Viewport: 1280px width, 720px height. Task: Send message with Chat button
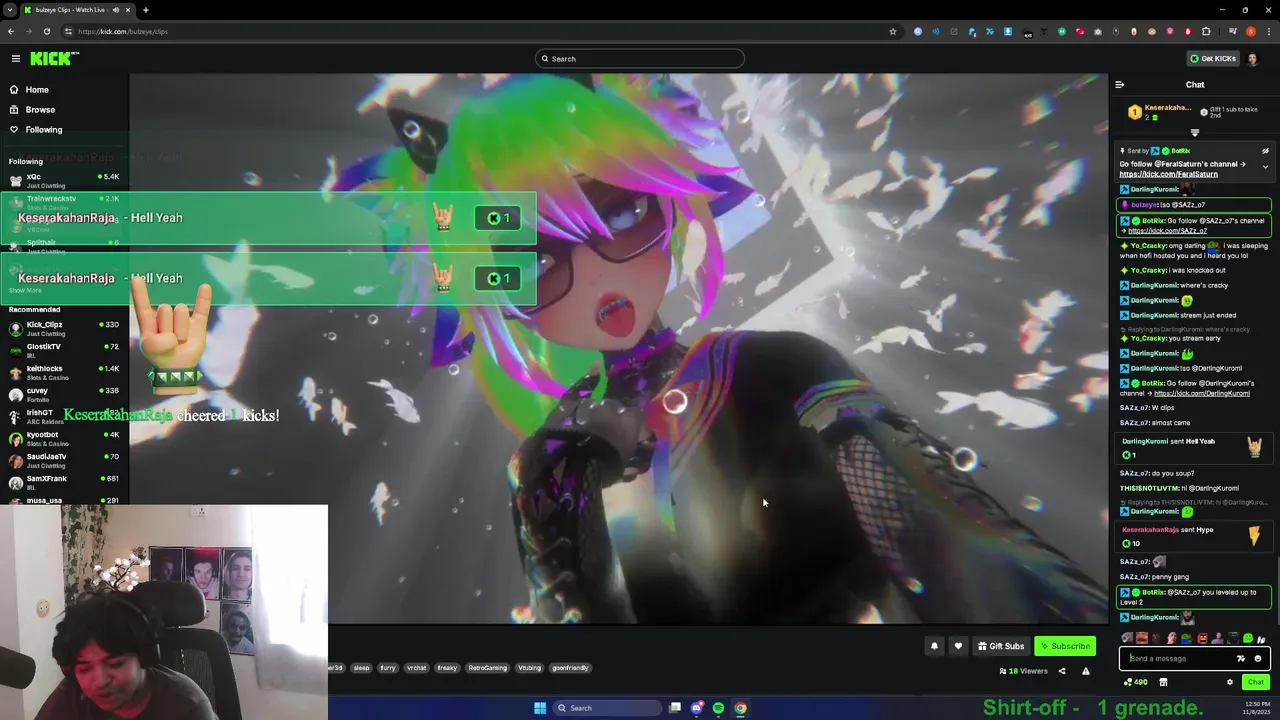pyautogui.click(x=1256, y=682)
